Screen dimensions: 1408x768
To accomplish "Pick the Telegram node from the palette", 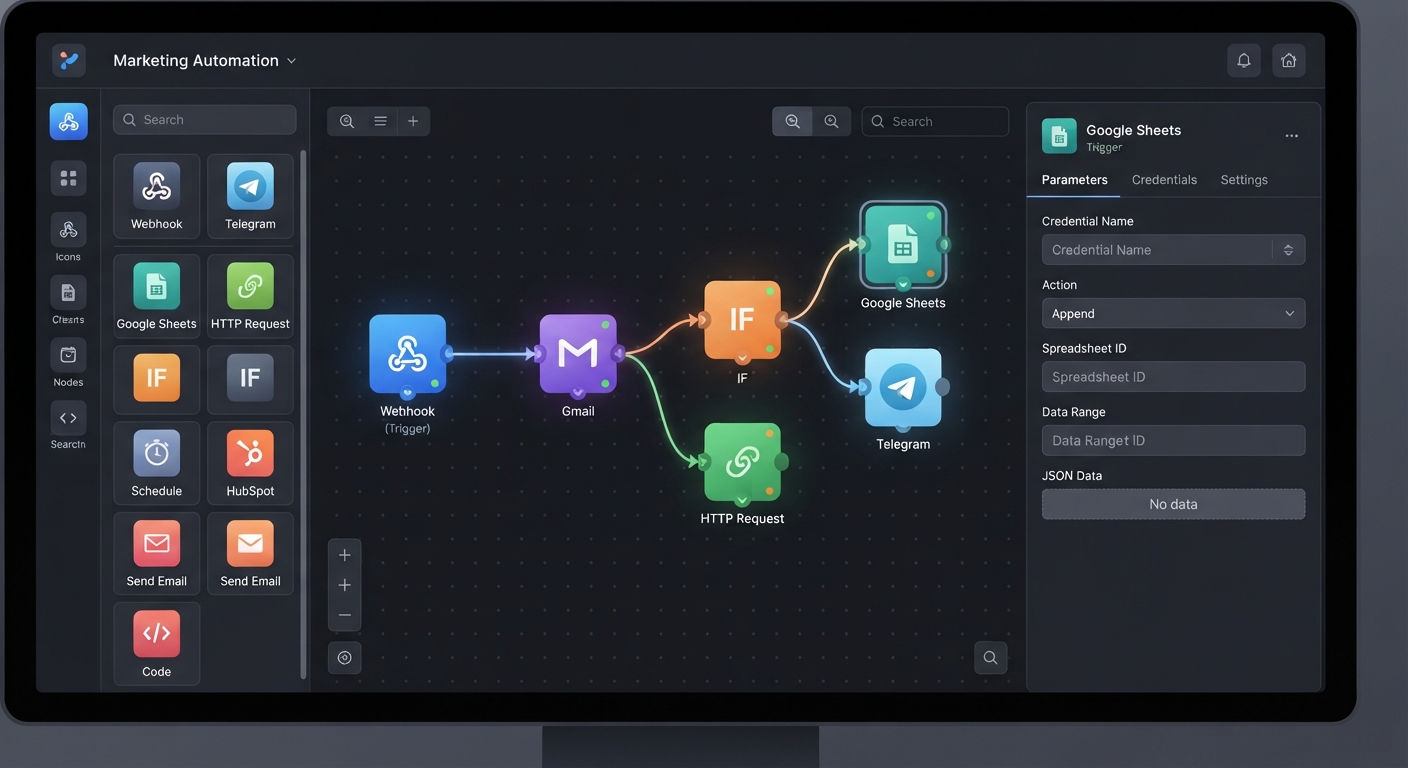I will [250, 196].
